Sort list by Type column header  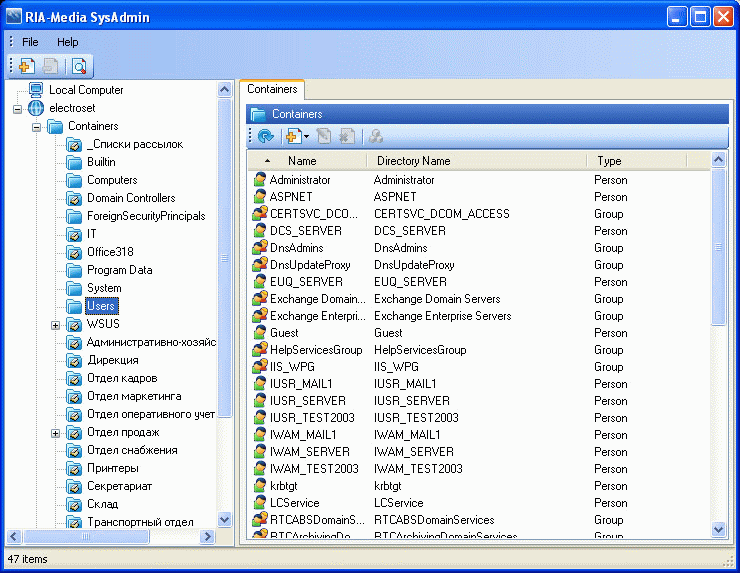click(x=609, y=160)
